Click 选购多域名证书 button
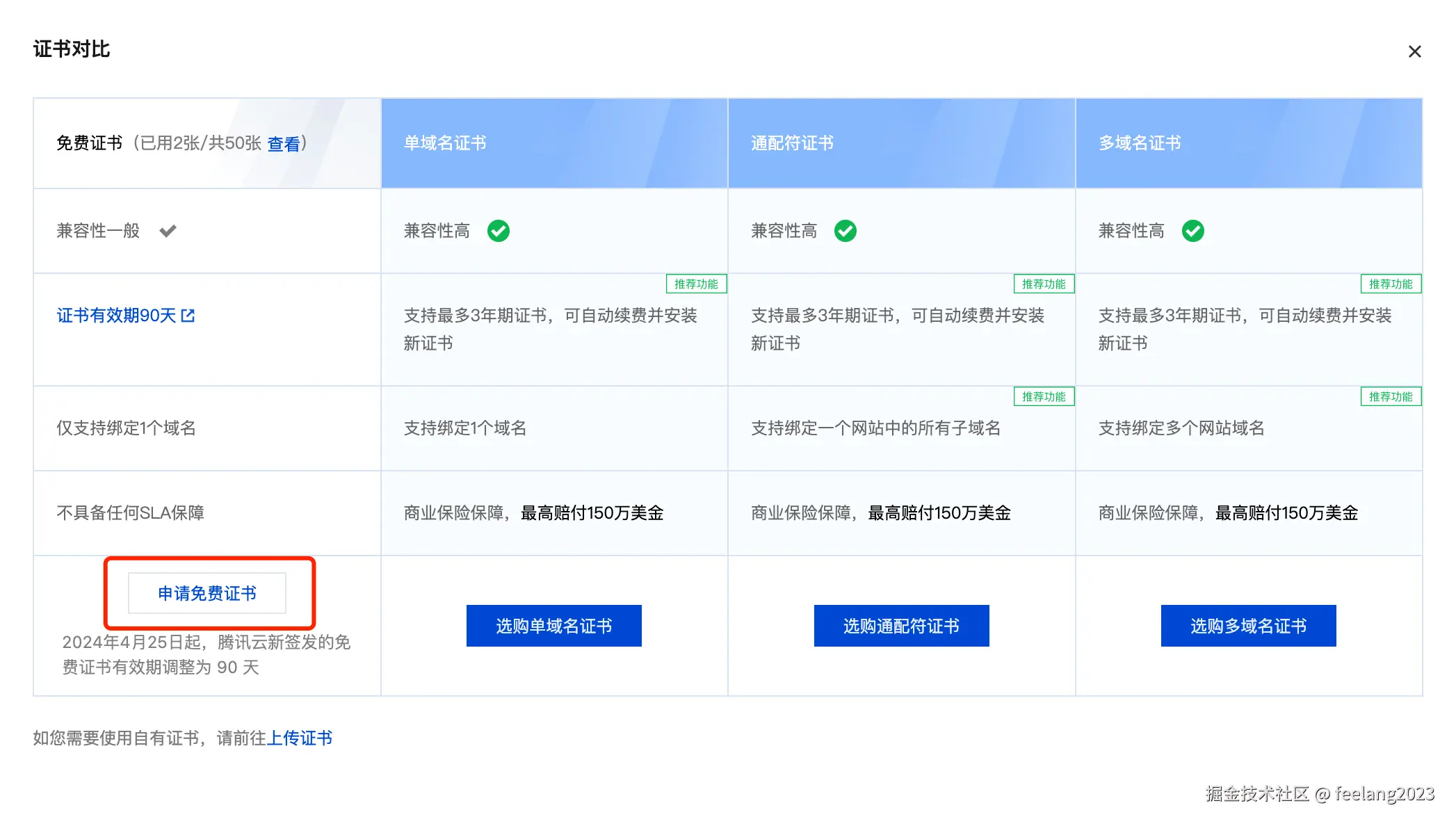The height and width of the screenshot is (826, 1456). point(1248,626)
